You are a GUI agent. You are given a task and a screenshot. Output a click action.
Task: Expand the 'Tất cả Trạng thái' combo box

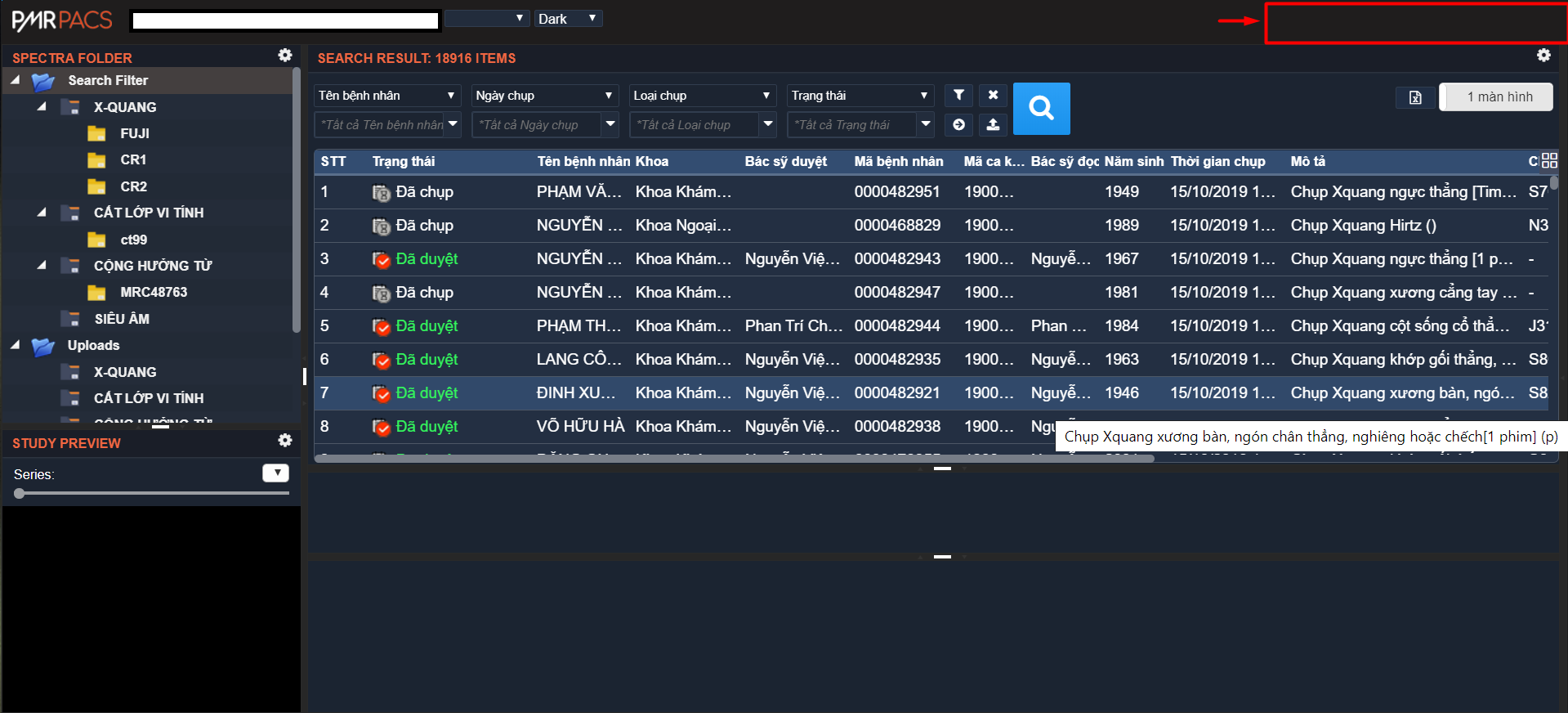tap(925, 124)
